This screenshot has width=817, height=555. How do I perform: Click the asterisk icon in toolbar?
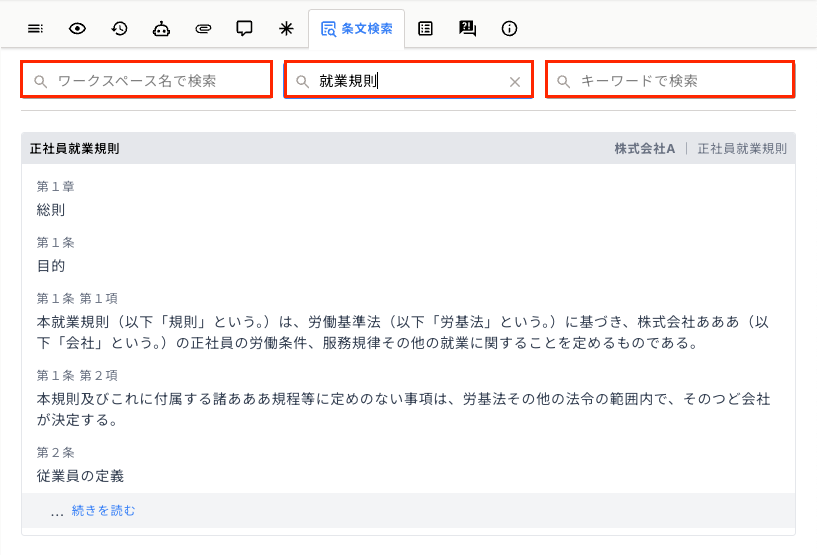(286, 29)
